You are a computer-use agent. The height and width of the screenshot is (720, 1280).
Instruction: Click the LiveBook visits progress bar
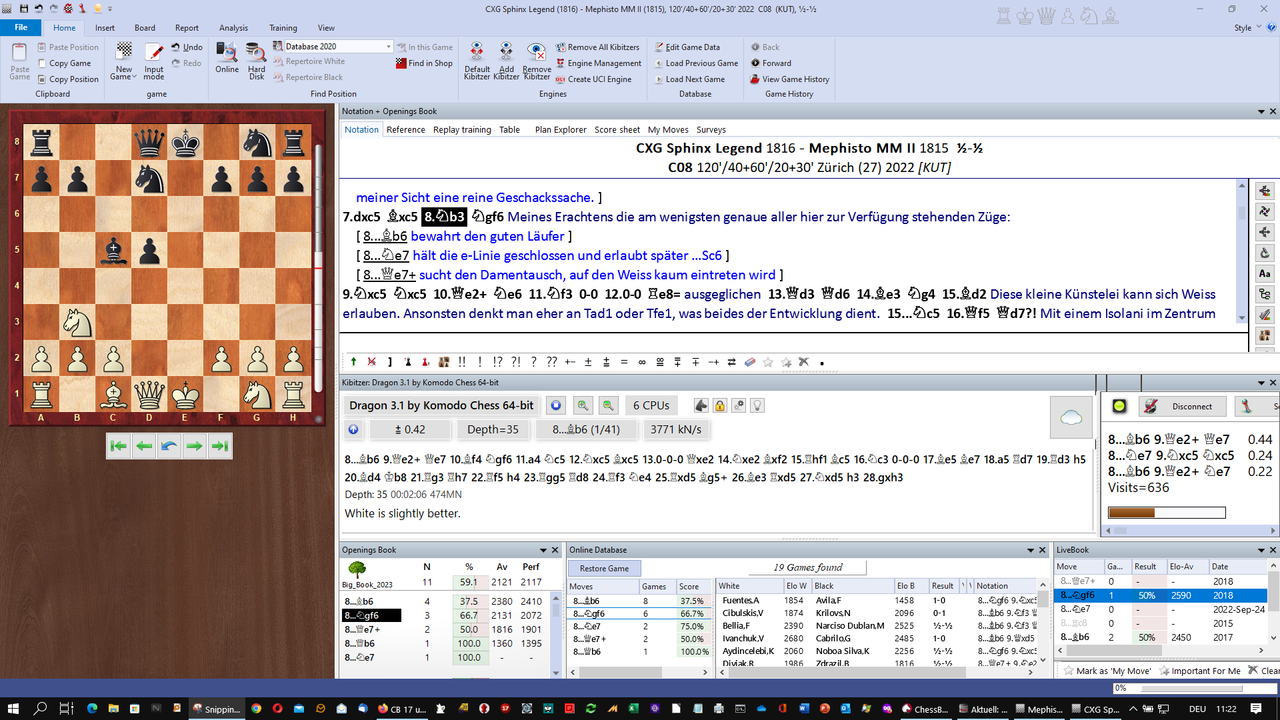pos(1167,512)
